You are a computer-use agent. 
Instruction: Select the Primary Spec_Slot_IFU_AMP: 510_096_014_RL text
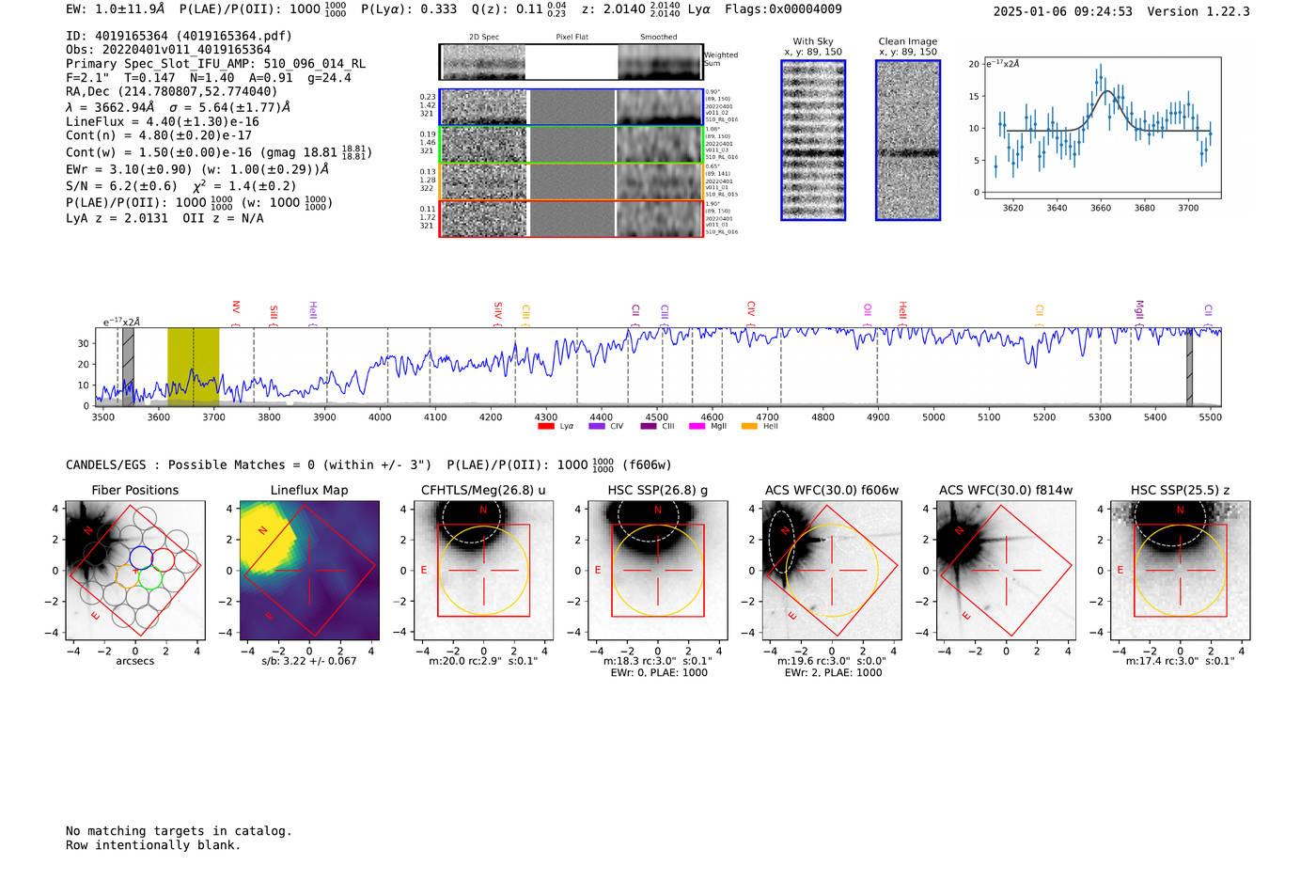pos(215,64)
